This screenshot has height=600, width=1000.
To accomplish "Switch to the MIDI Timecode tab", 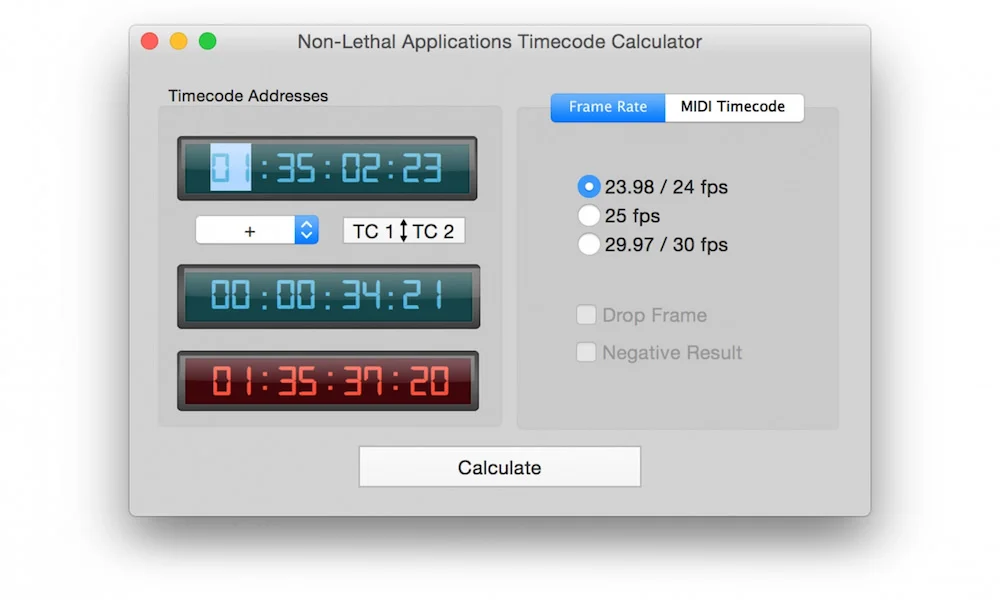I will click(x=733, y=106).
